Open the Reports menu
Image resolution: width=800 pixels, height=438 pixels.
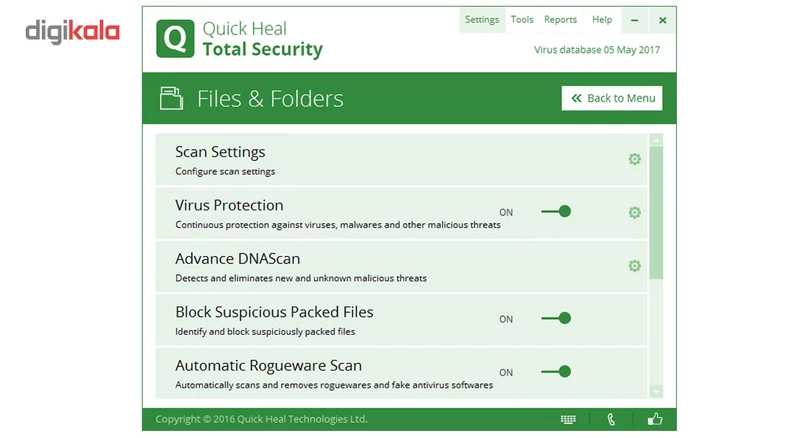[560, 20]
